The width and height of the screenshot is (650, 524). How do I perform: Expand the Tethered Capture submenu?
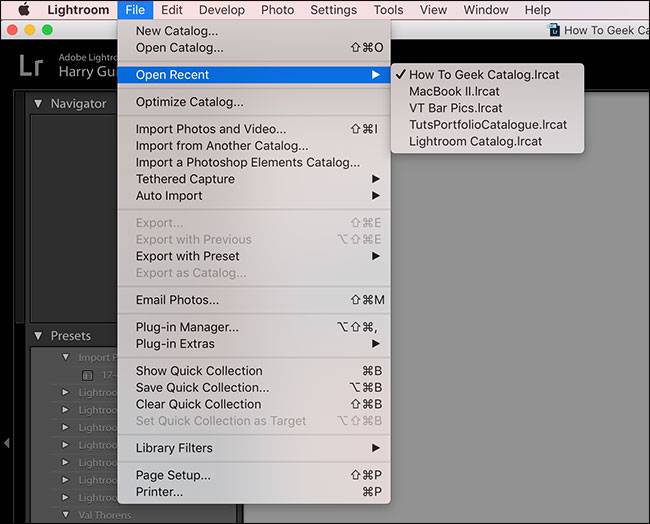[x=254, y=179]
